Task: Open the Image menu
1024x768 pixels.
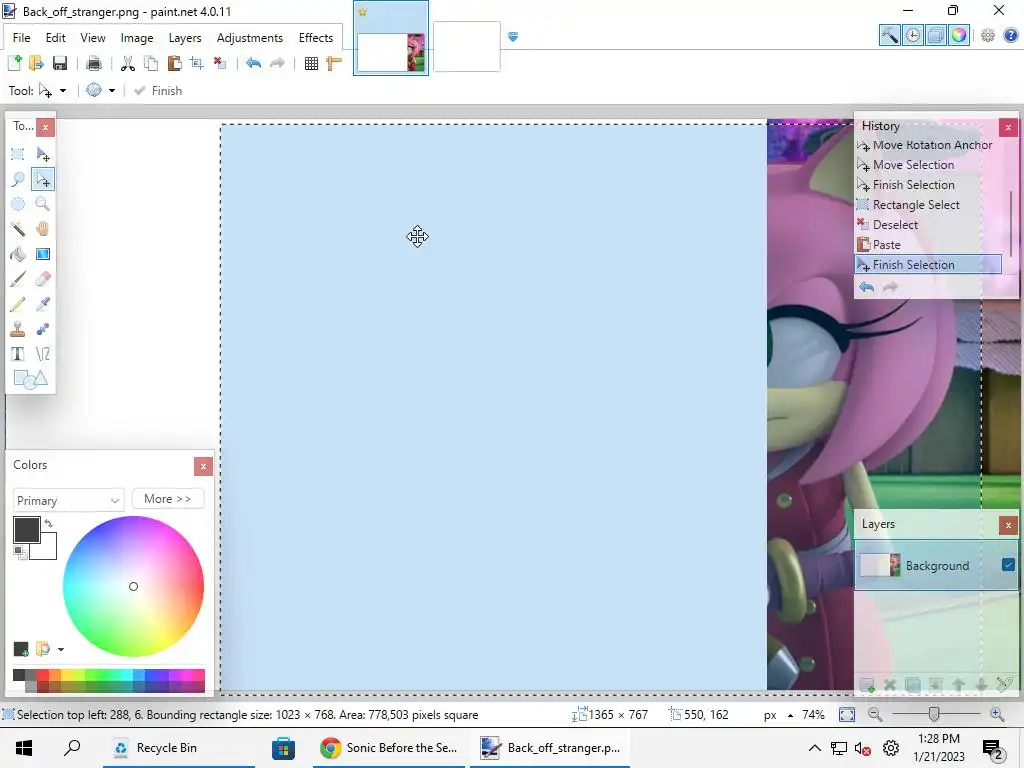Action: tap(136, 38)
